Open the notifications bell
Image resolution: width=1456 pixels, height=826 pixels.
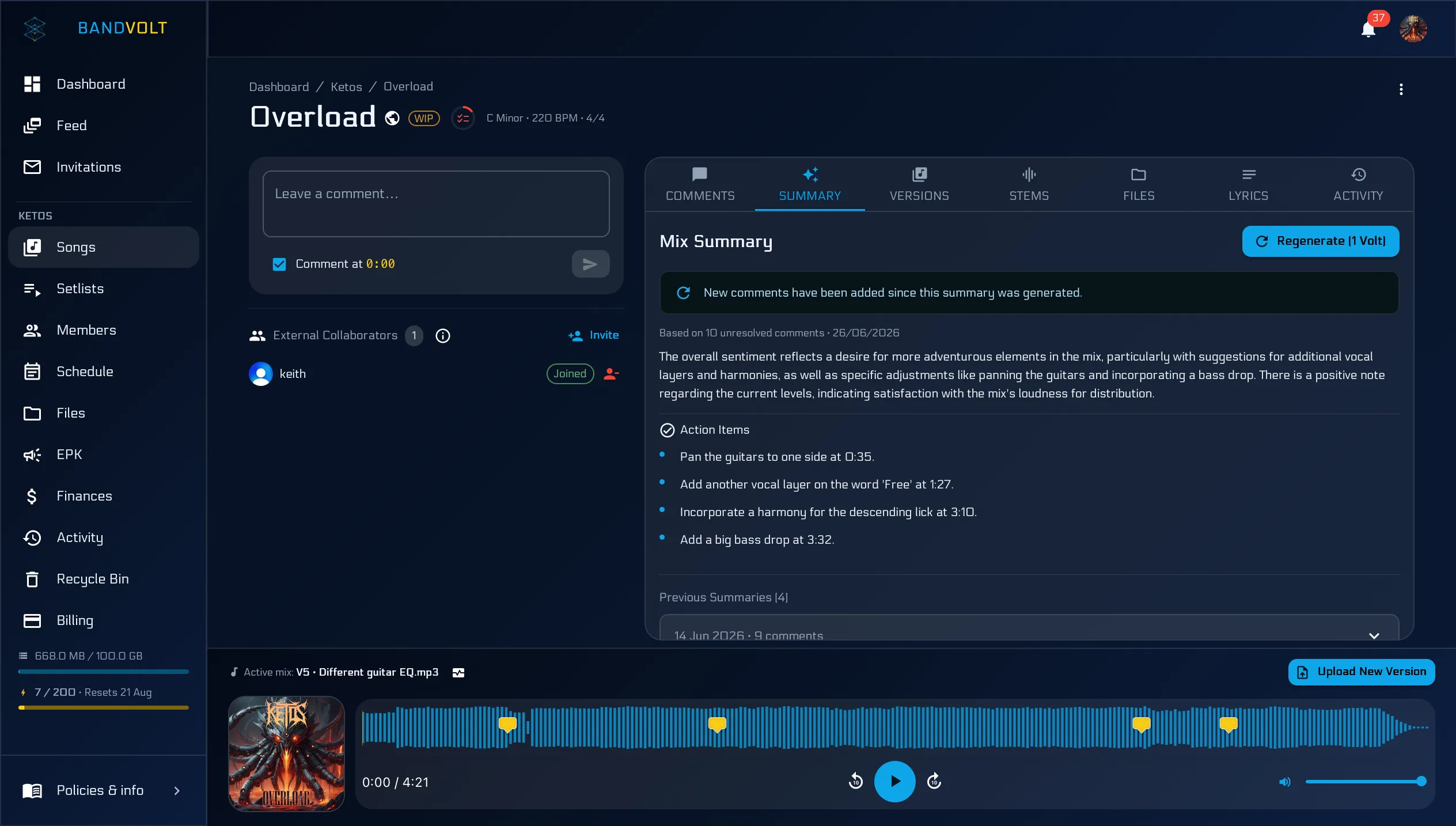pos(1368,29)
